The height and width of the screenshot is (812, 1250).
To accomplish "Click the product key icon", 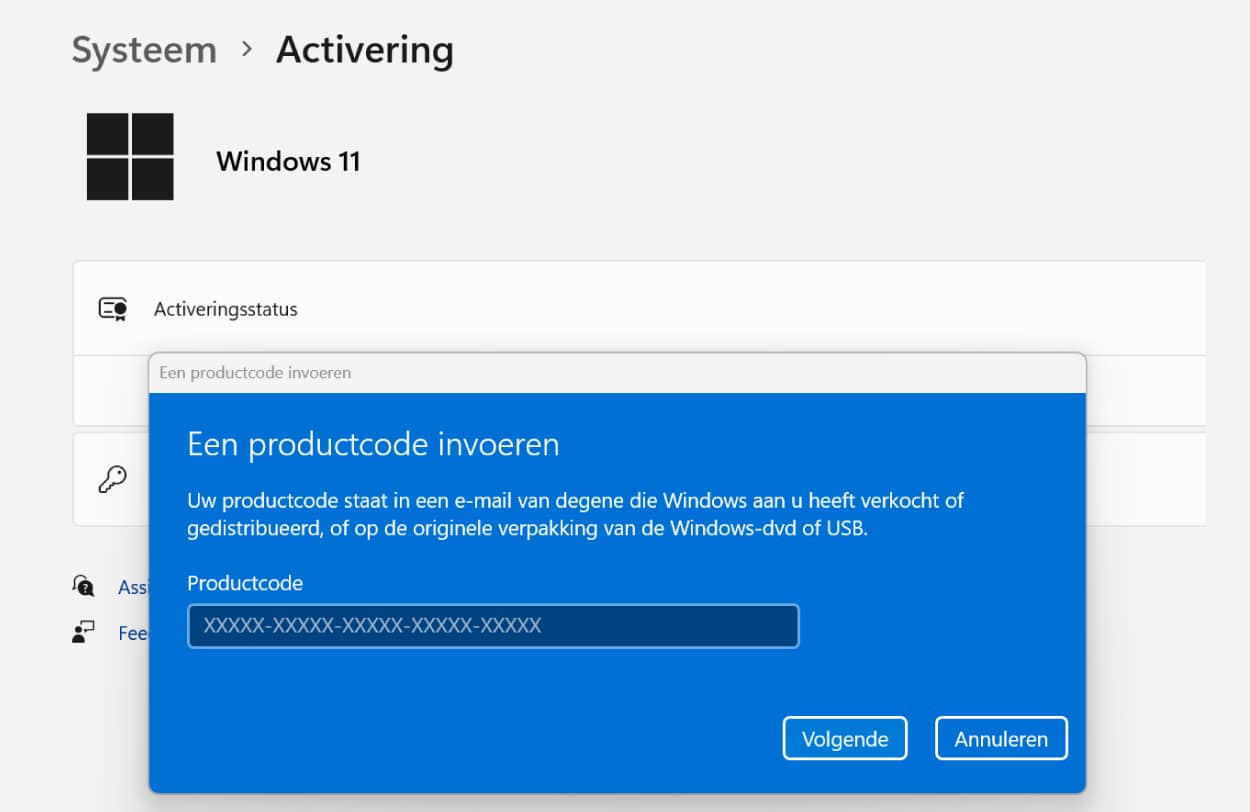I will (x=112, y=479).
